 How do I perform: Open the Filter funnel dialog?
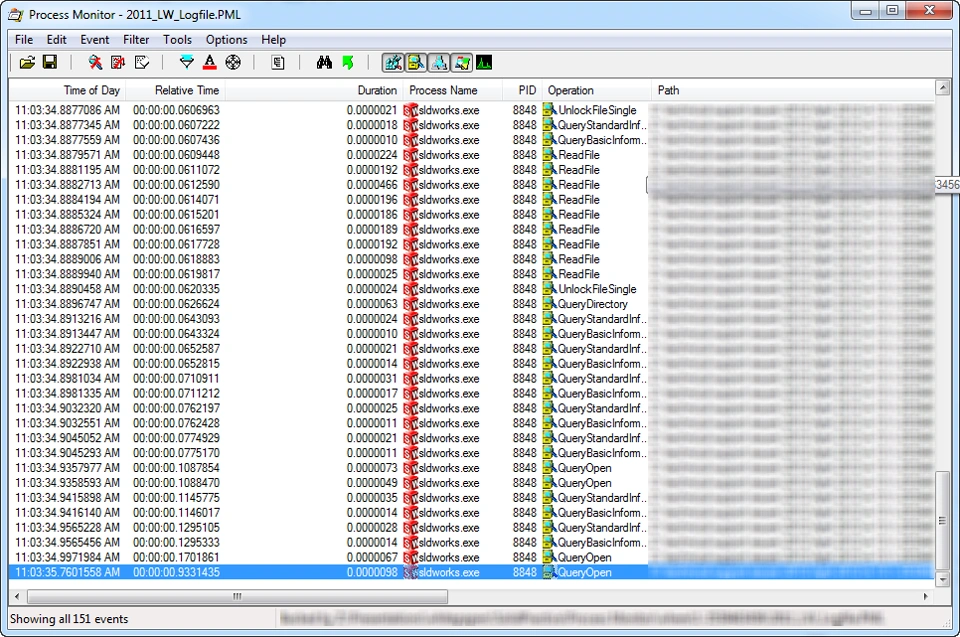click(187, 62)
